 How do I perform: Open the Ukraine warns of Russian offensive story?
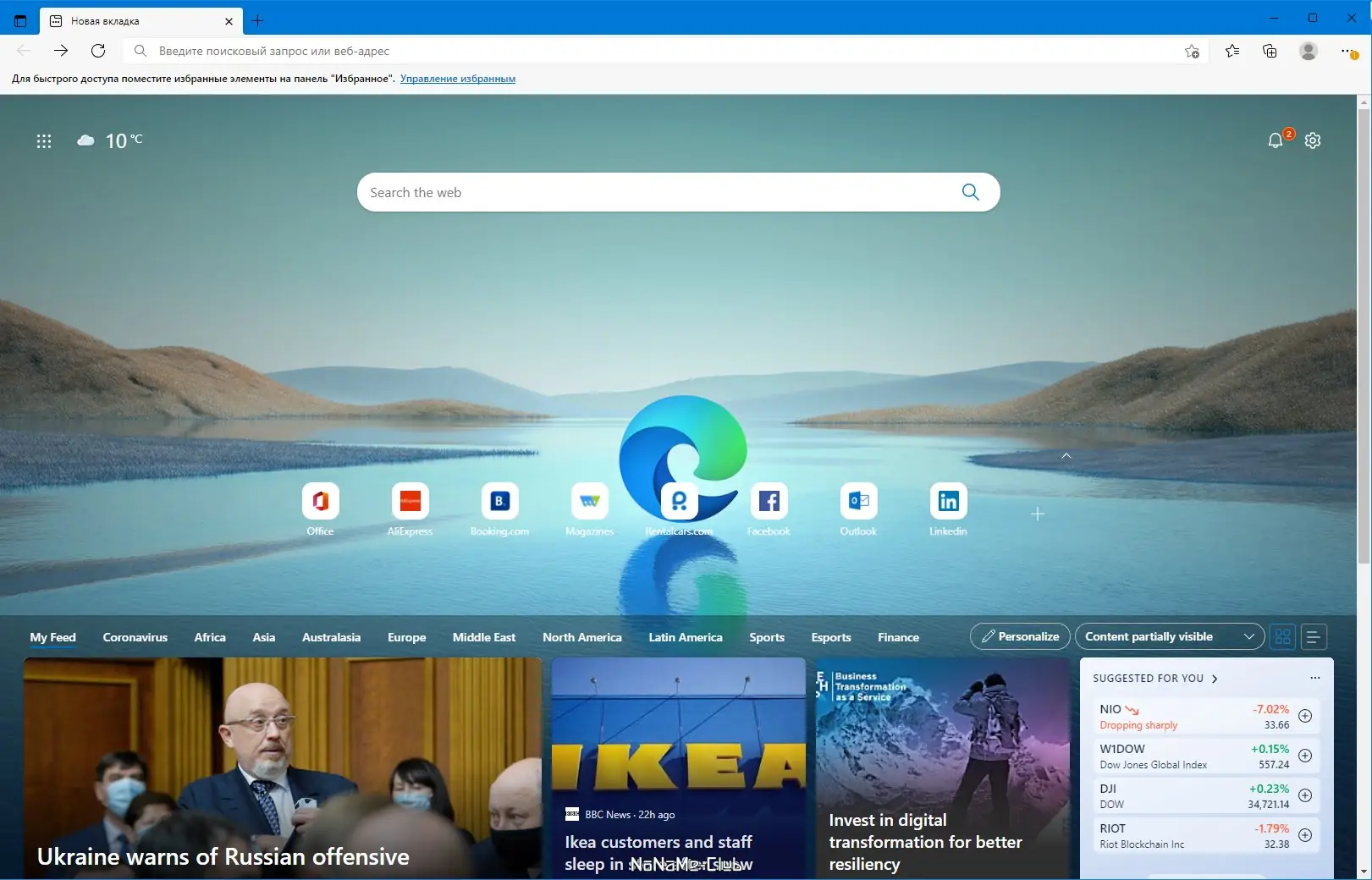click(x=283, y=768)
